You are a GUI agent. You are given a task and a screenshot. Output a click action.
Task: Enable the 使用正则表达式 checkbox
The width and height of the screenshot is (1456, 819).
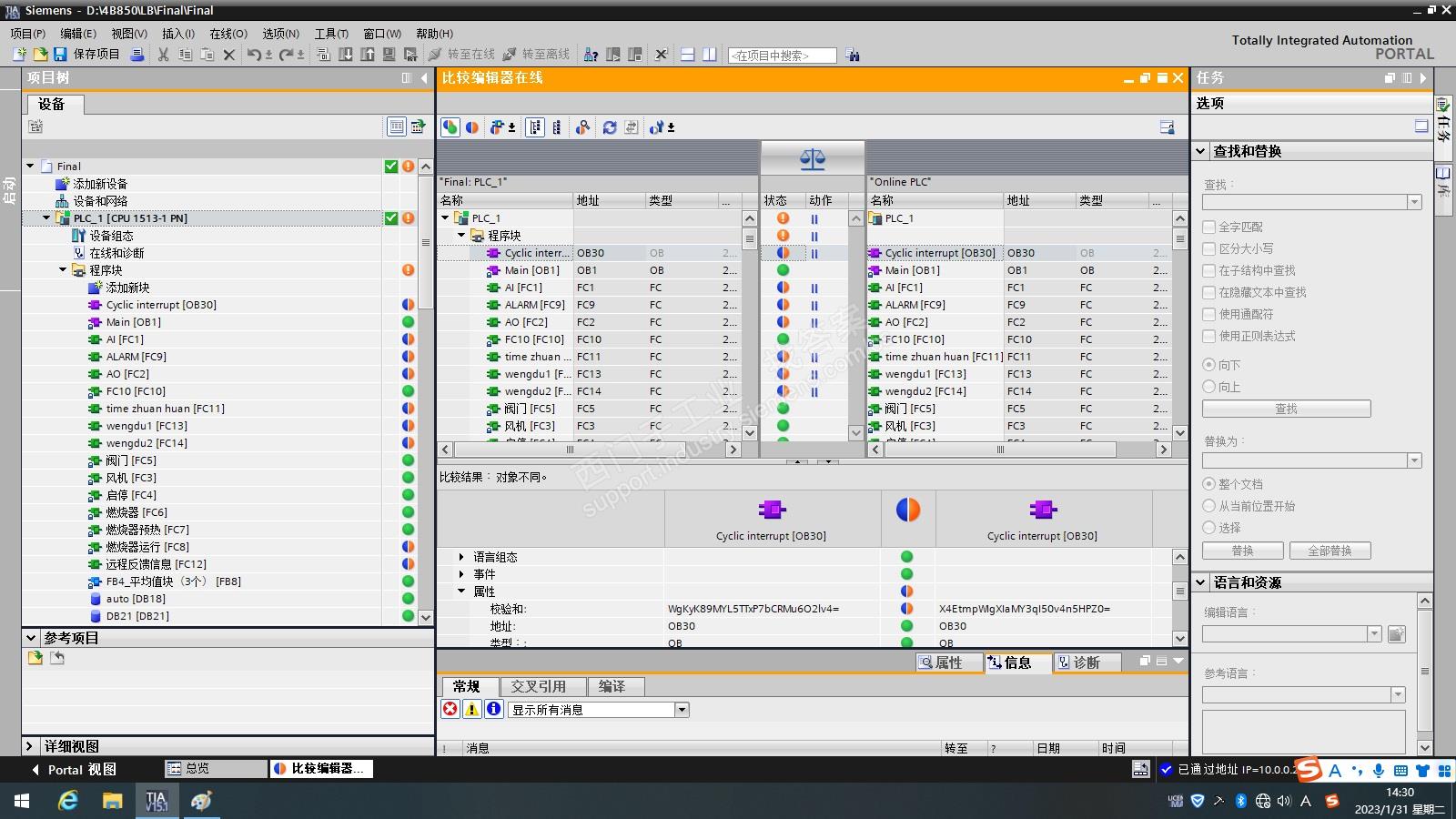point(1209,336)
